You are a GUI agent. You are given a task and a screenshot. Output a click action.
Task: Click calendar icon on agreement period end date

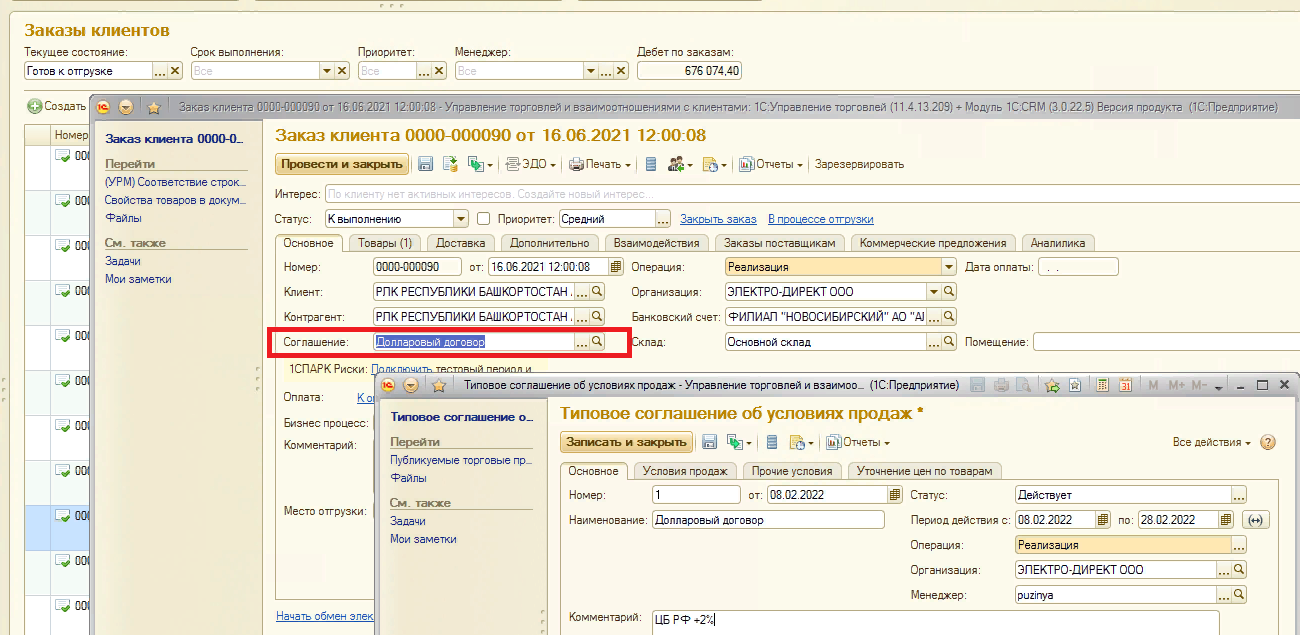click(1226, 520)
